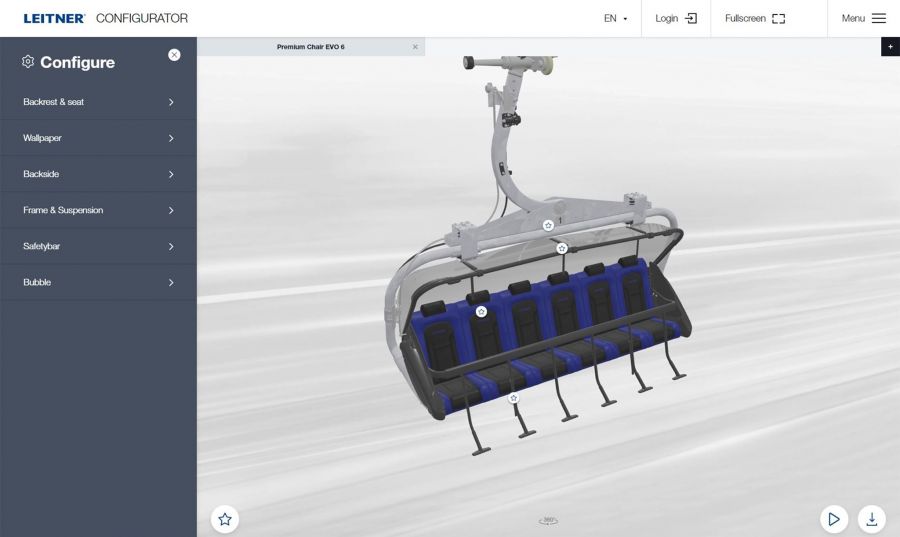Toggle Fullscreen mode
The width and height of the screenshot is (900, 537).
pos(755,18)
